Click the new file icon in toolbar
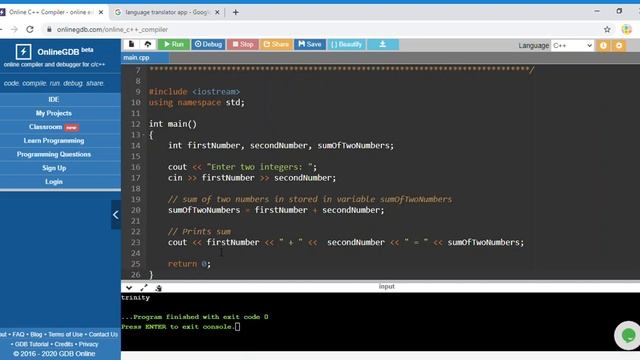 131,44
